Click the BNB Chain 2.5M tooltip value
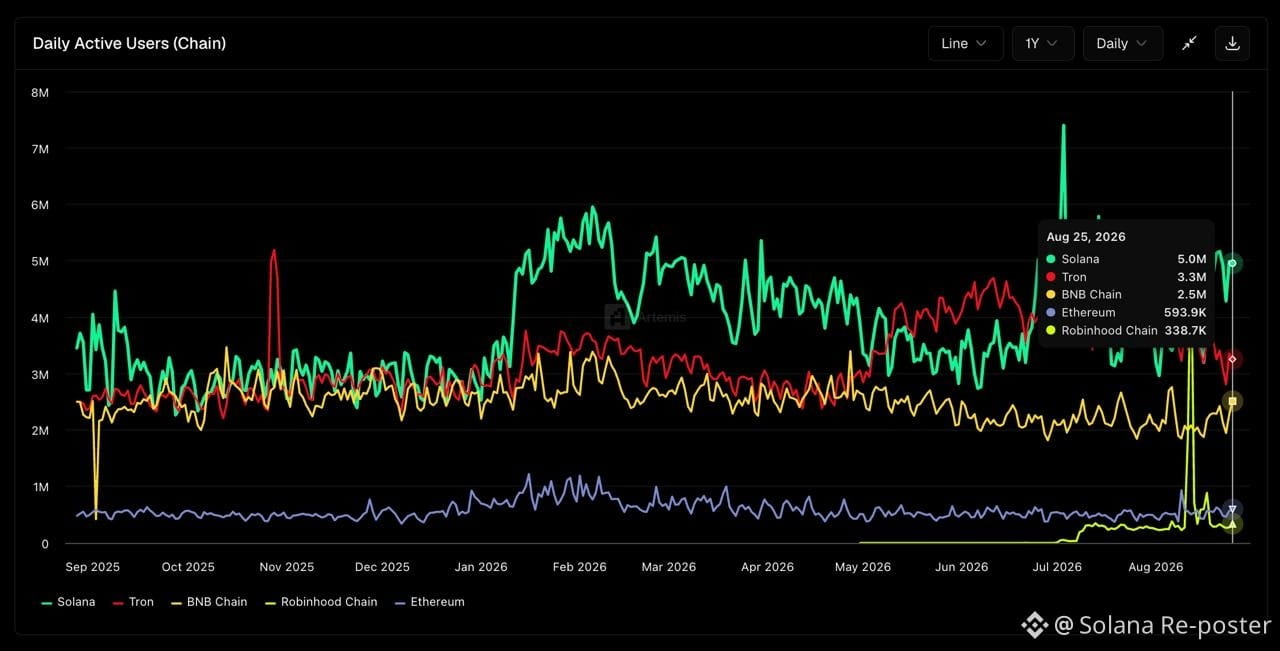The height and width of the screenshot is (651, 1280). (1191, 295)
